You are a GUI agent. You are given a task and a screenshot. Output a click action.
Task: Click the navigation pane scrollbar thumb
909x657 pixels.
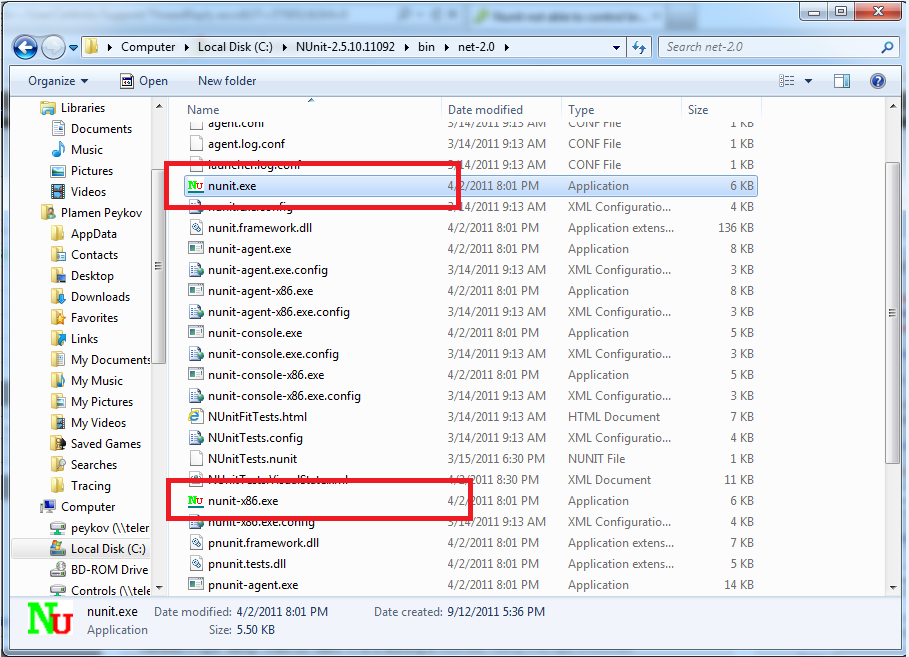[158, 266]
